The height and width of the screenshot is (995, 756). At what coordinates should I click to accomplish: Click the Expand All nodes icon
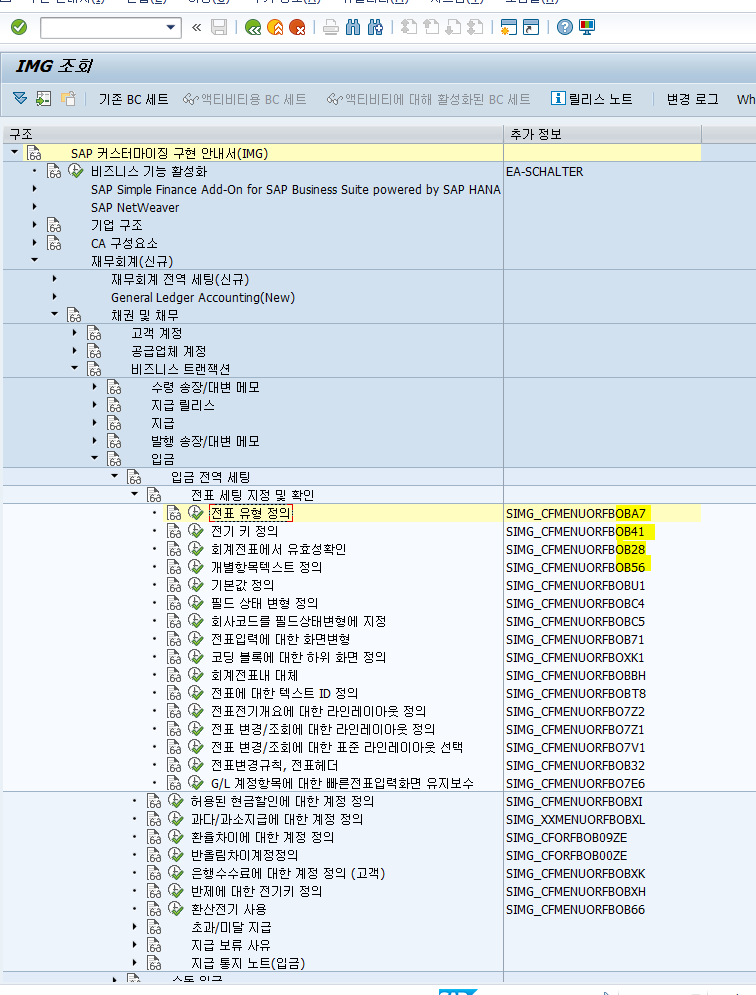[20, 98]
